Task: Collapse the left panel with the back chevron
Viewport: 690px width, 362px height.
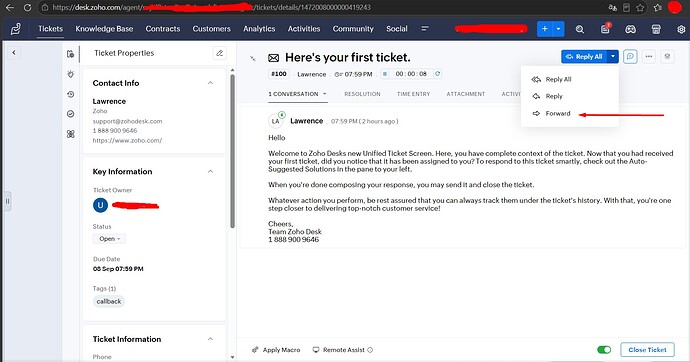Action: [x=14, y=53]
